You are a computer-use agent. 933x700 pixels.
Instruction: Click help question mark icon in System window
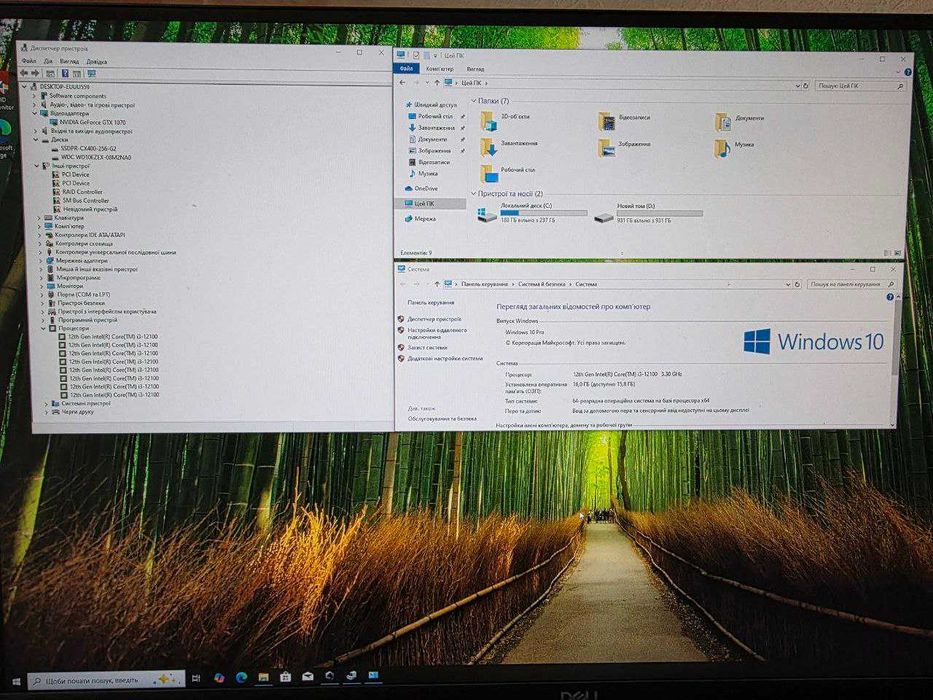pos(890,297)
